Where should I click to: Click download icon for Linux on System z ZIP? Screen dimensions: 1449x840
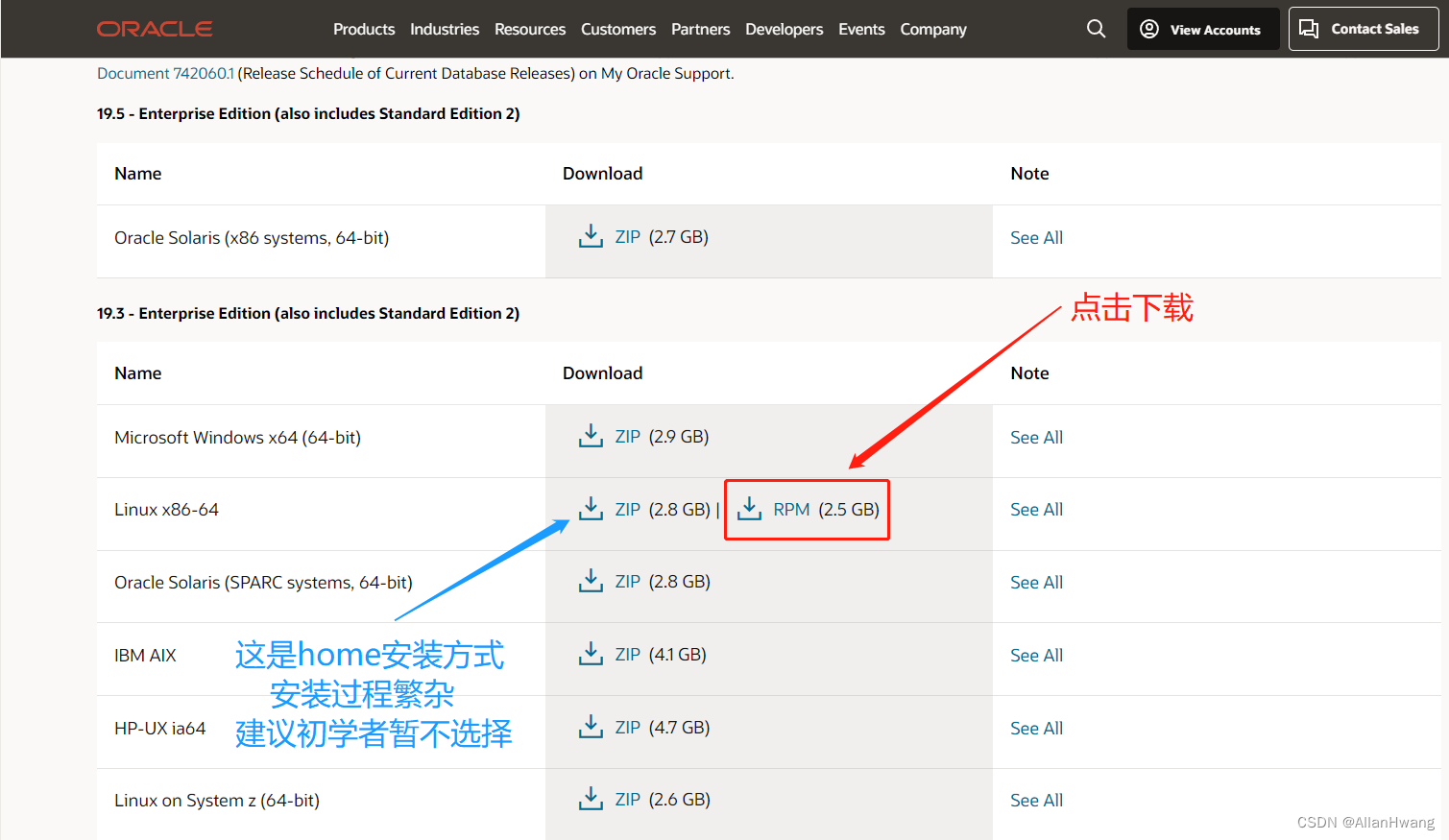click(591, 799)
